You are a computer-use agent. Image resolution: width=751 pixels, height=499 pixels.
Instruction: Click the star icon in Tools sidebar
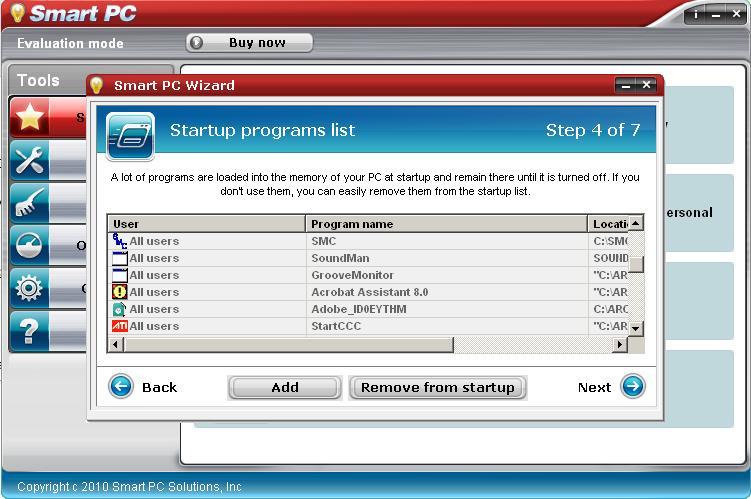pos(30,117)
